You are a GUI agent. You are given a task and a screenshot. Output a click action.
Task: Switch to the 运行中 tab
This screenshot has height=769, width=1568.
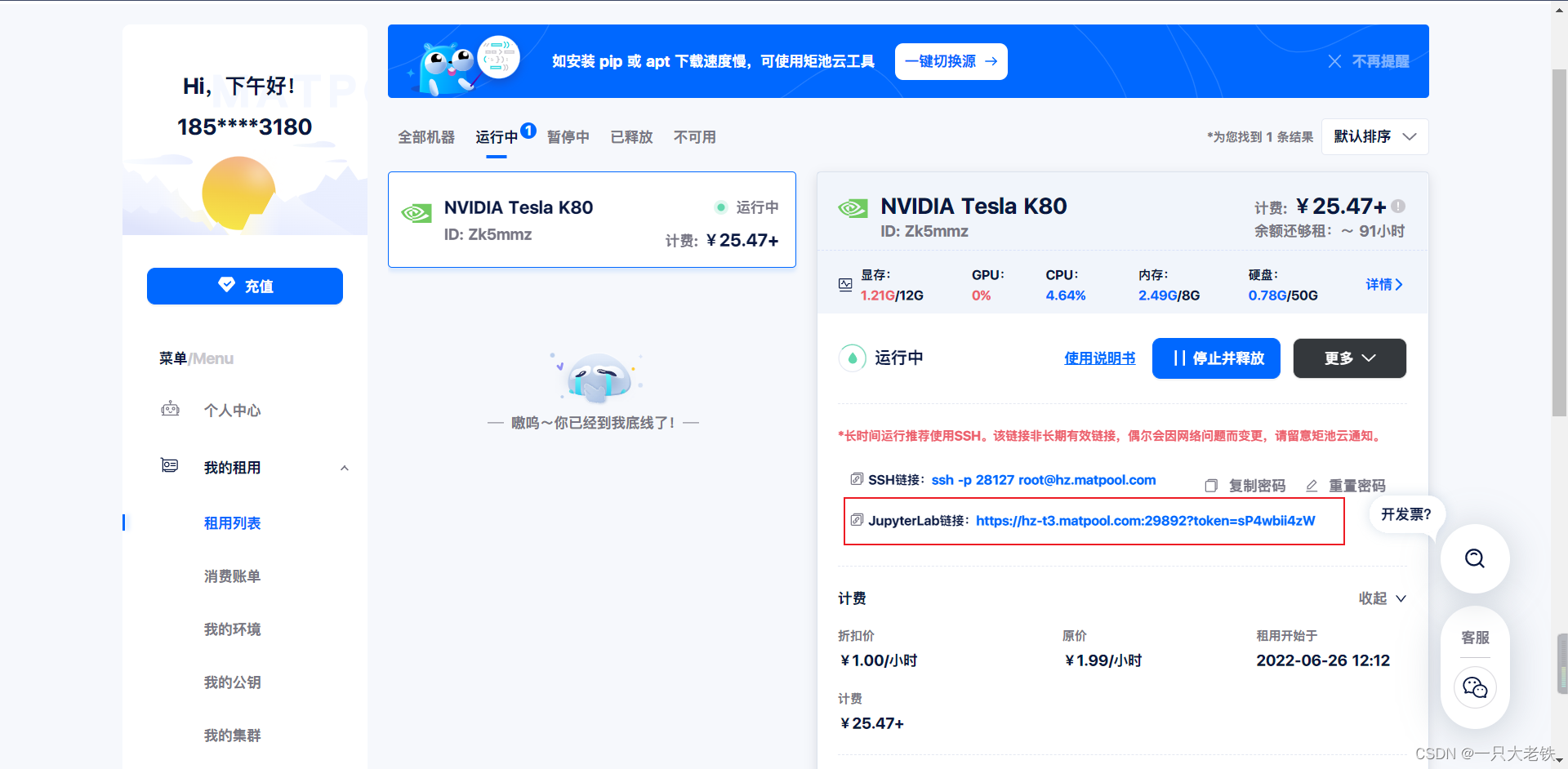point(497,137)
